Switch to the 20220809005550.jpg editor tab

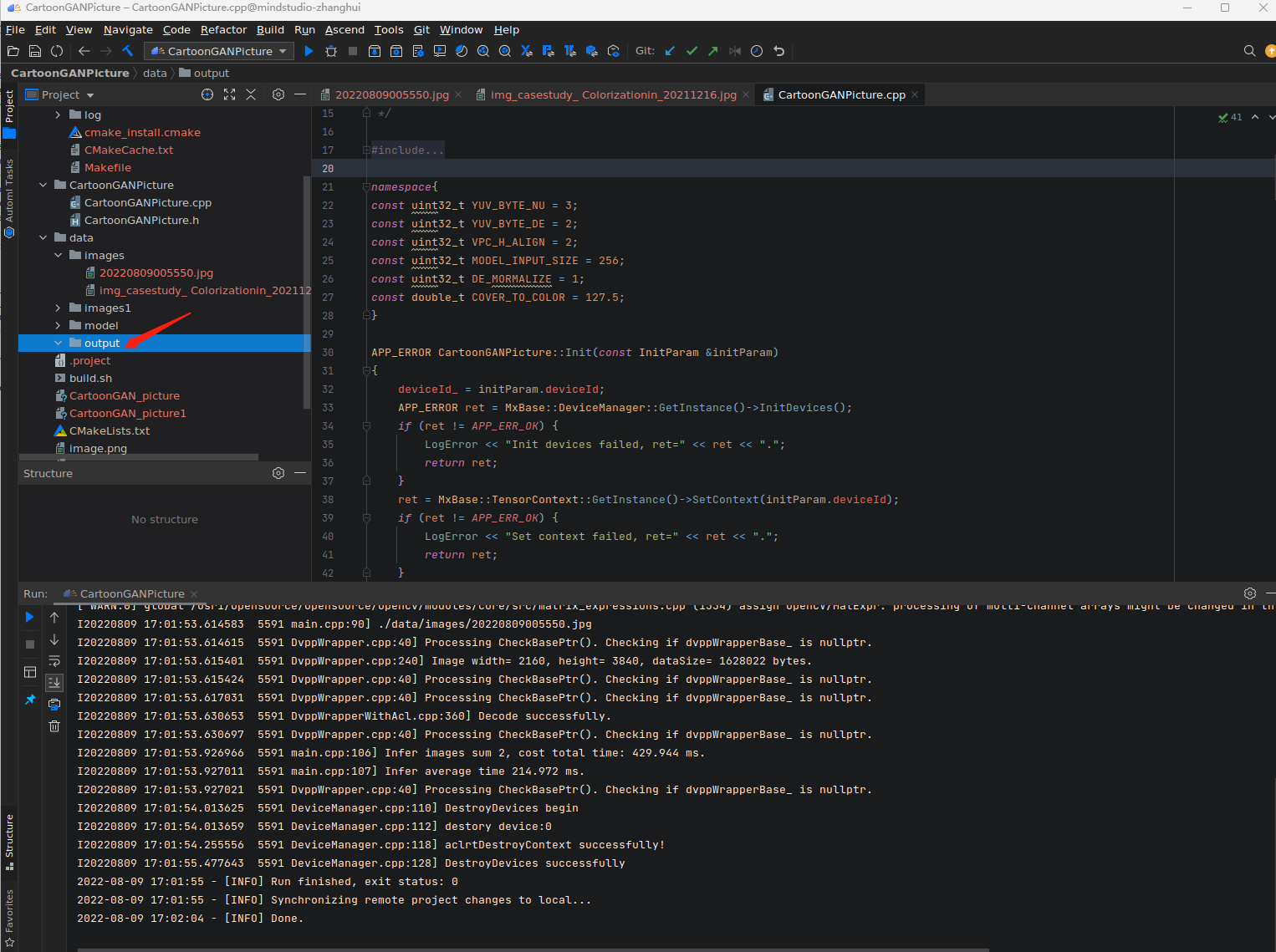point(391,94)
